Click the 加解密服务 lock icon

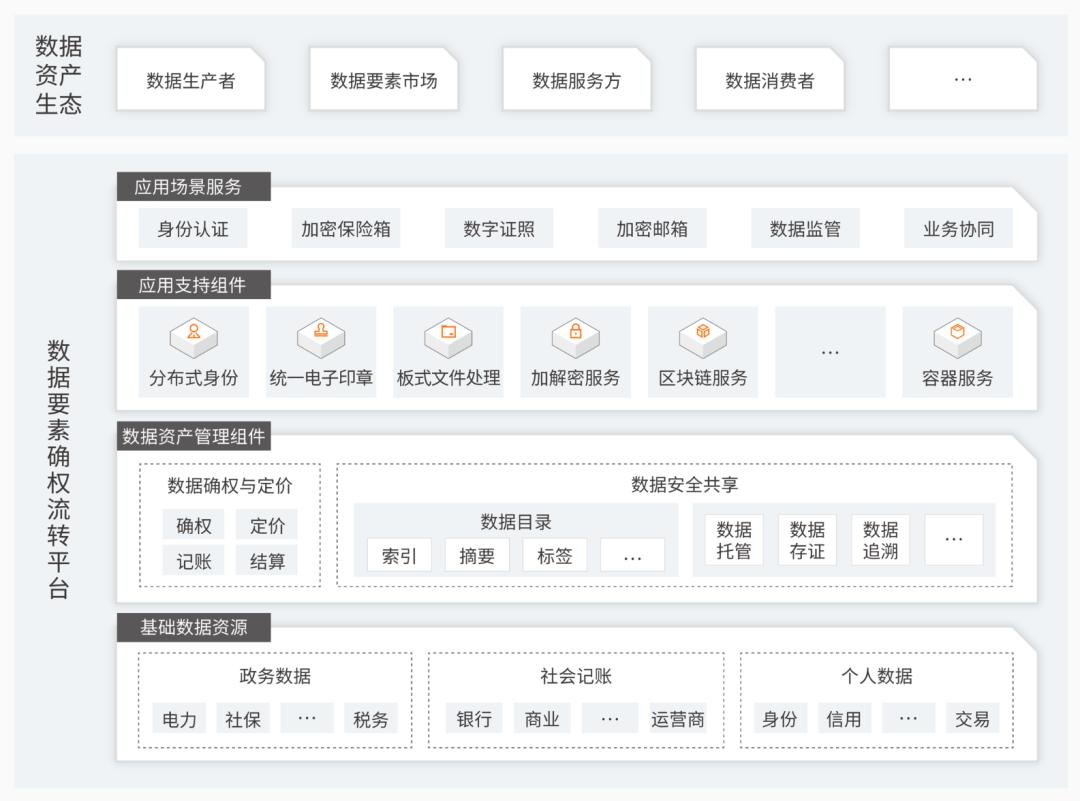pyautogui.click(x=576, y=338)
